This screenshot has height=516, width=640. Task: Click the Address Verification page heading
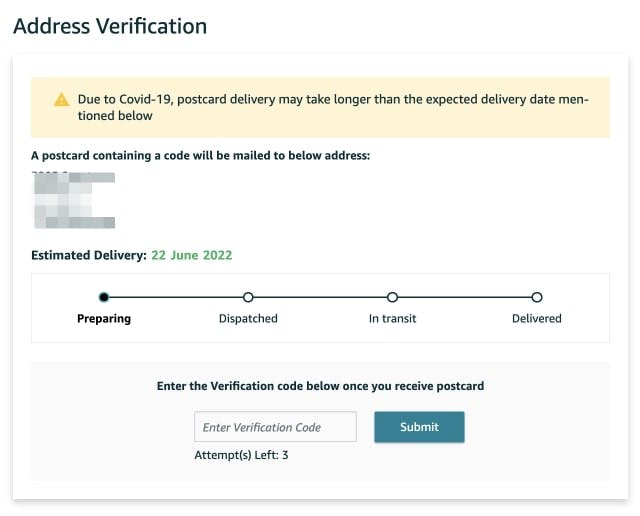(x=110, y=26)
